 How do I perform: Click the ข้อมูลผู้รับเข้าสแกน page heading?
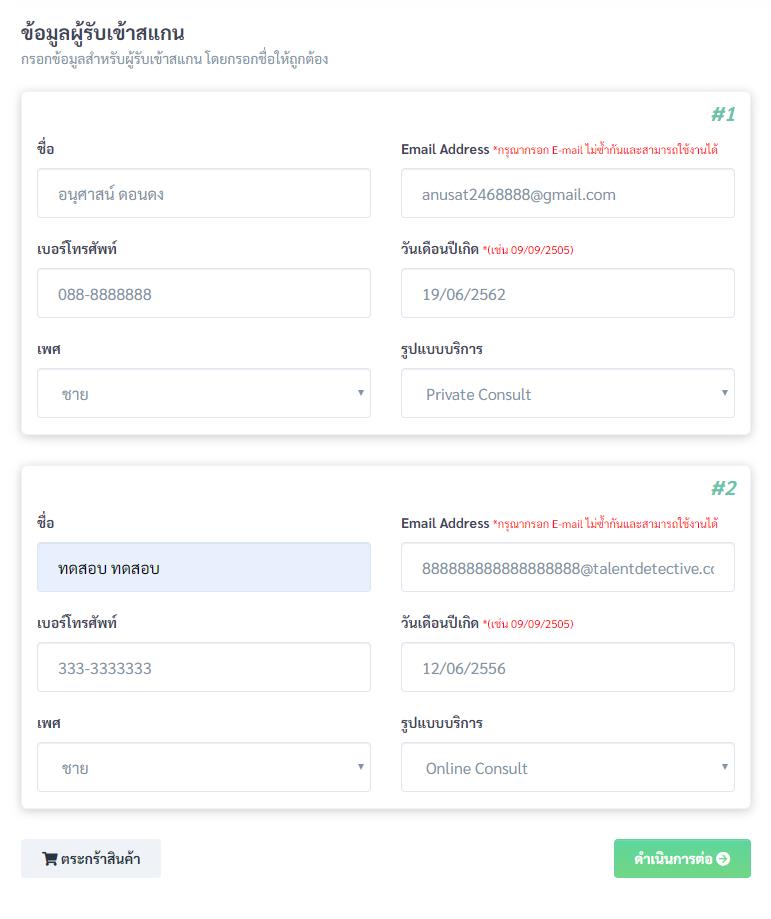103,33
